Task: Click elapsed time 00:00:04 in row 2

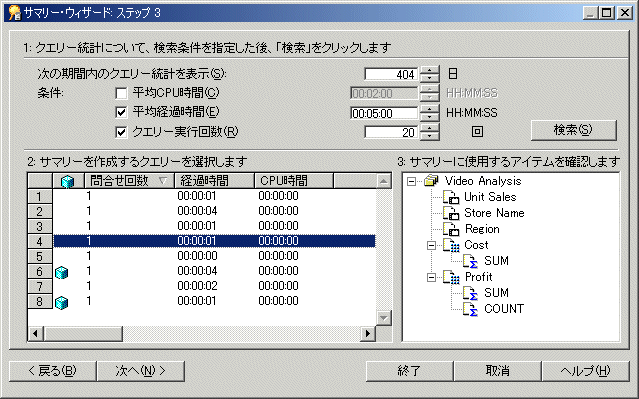Action: pyautogui.click(x=197, y=211)
